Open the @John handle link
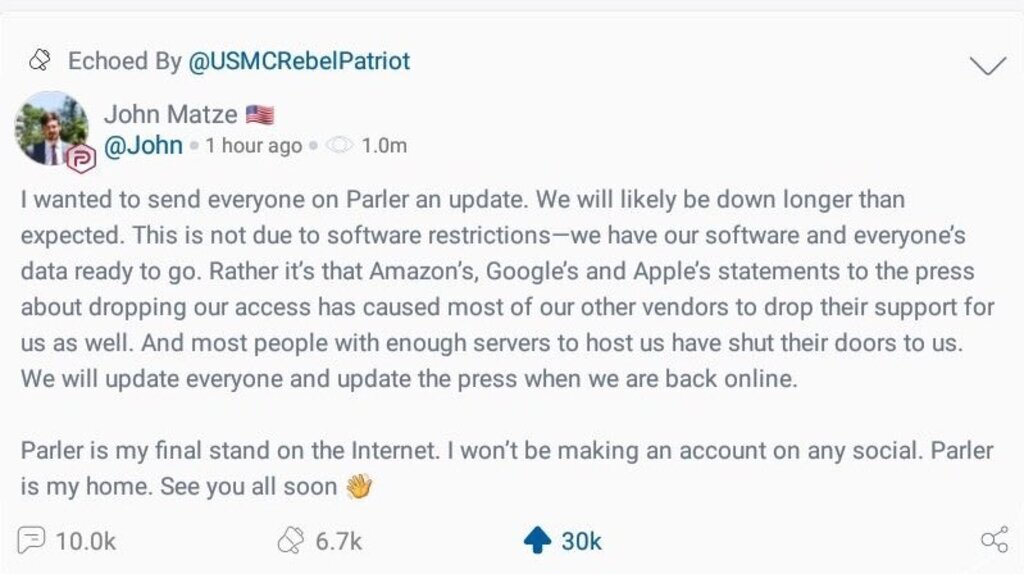This screenshot has height=574, width=1024. (x=143, y=146)
